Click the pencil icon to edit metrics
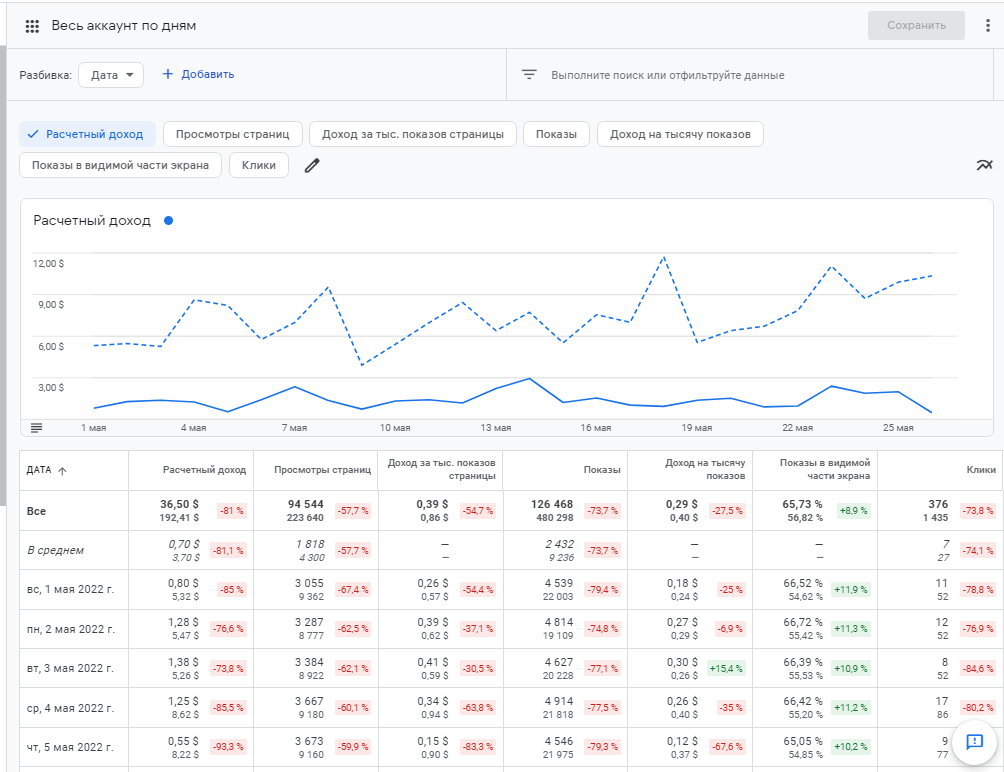This screenshot has width=1004, height=772. 312,166
